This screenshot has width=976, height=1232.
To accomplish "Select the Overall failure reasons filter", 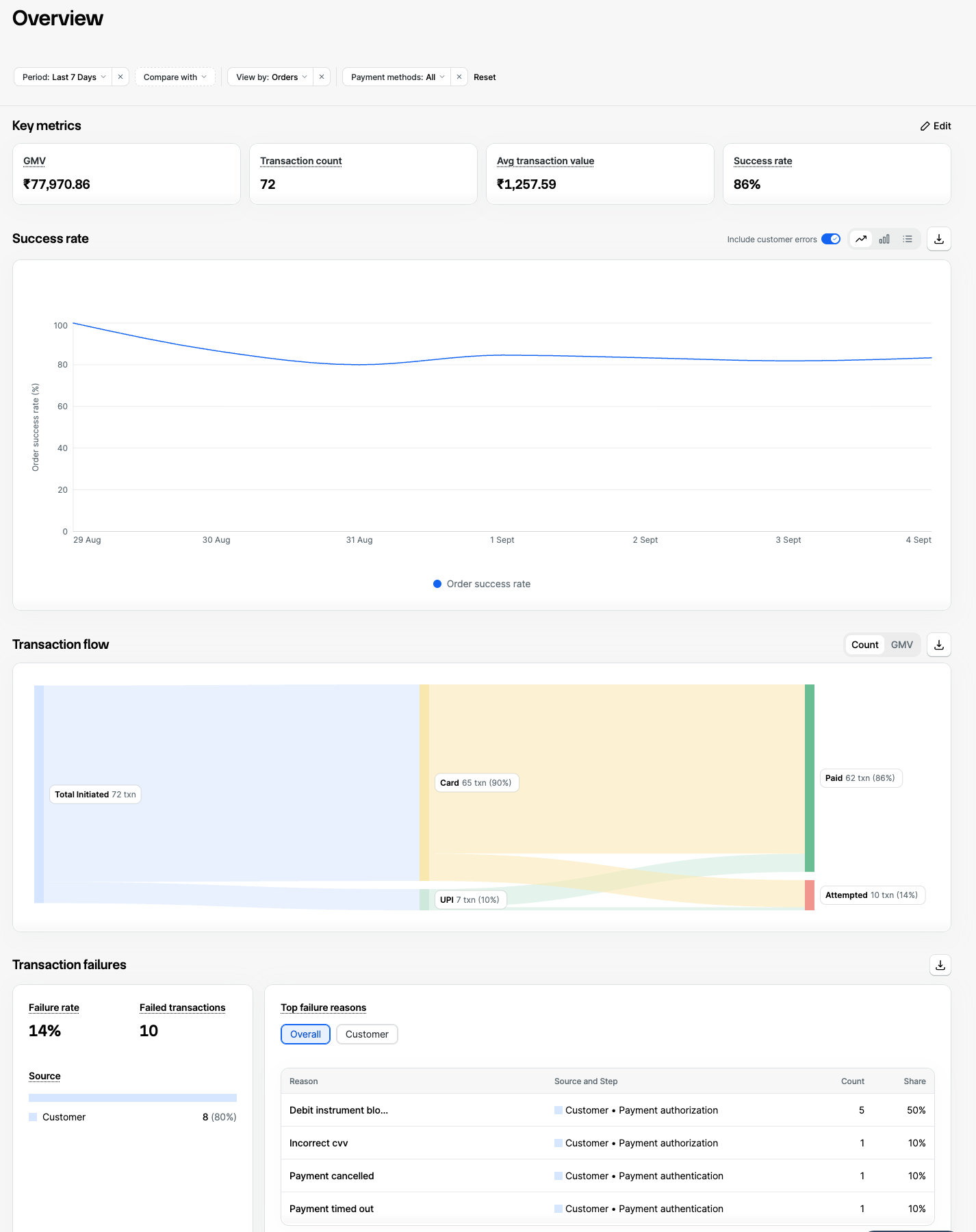I will point(305,1034).
